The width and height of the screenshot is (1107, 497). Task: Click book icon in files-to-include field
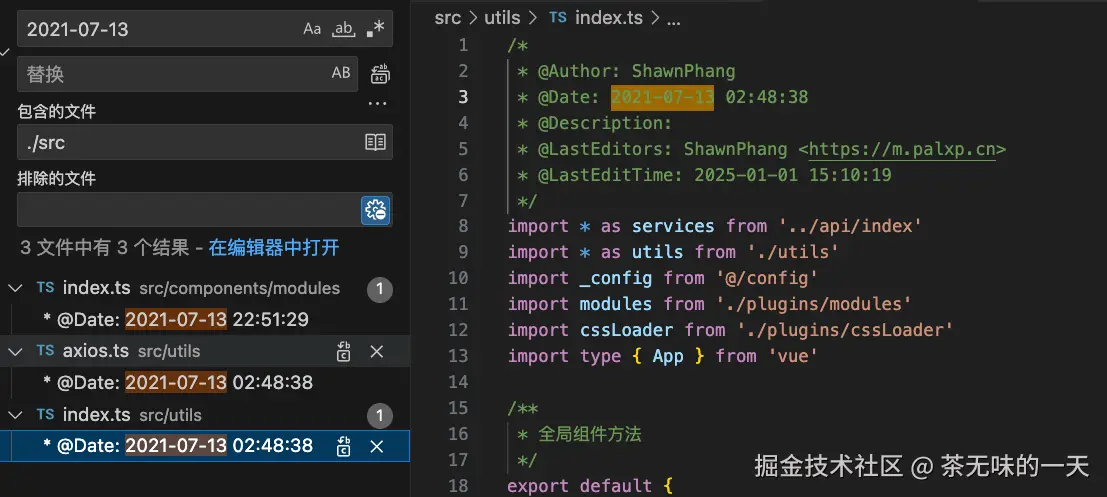coord(375,142)
